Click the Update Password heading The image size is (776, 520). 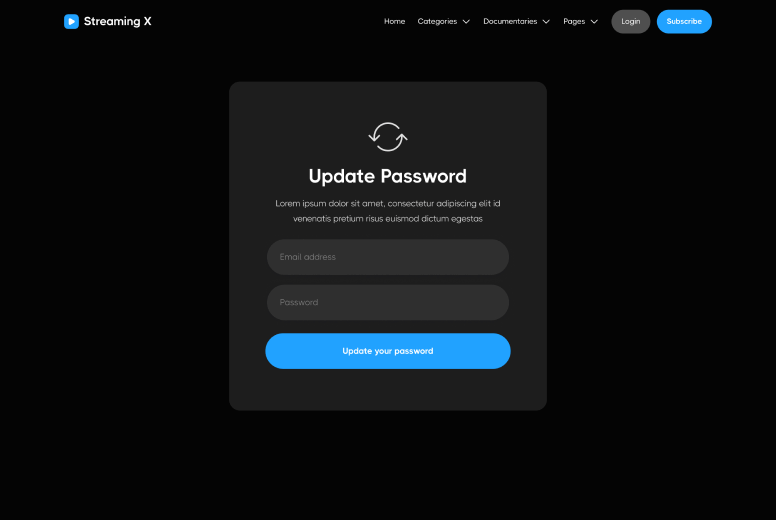coord(388,176)
